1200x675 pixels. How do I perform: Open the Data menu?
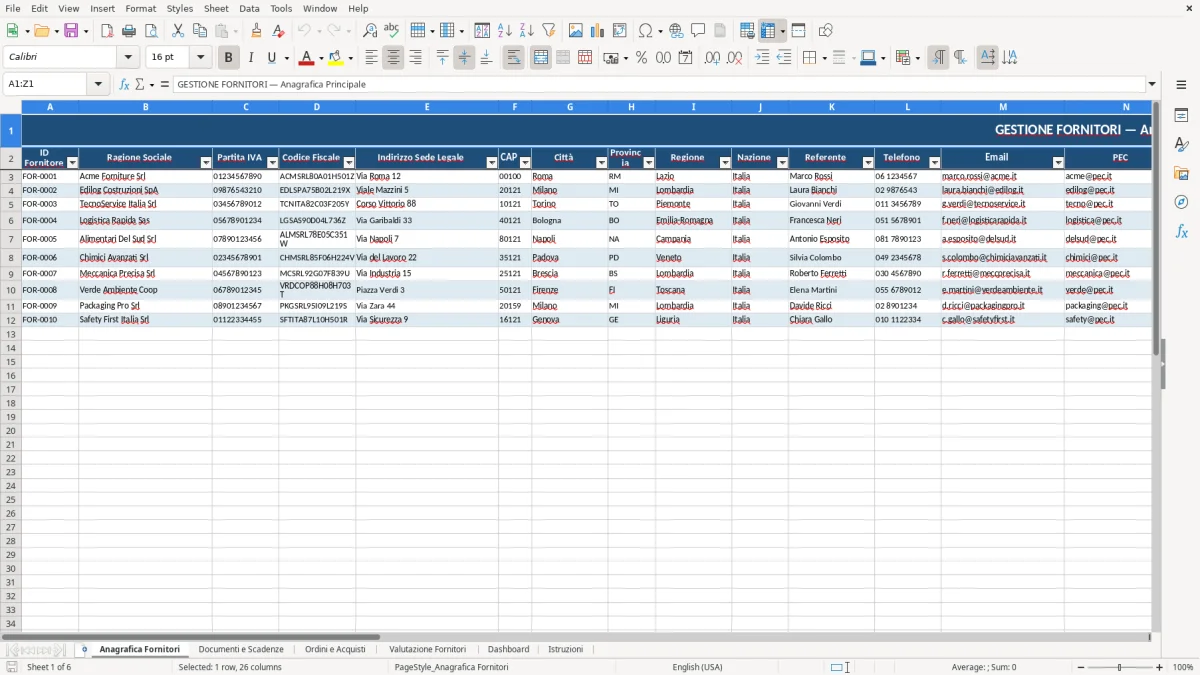click(249, 8)
